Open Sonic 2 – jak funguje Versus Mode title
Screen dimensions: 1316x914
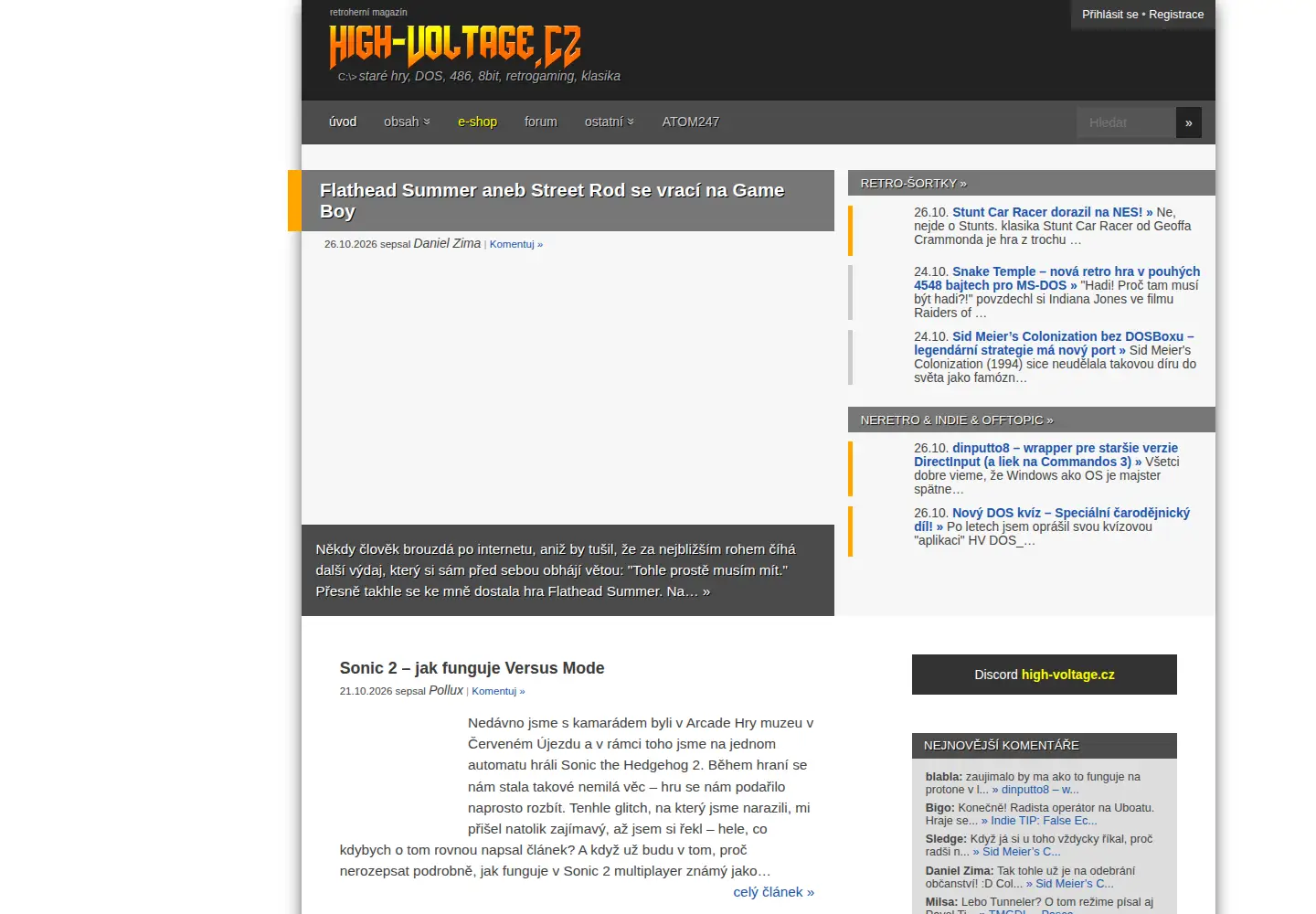coord(472,668)
